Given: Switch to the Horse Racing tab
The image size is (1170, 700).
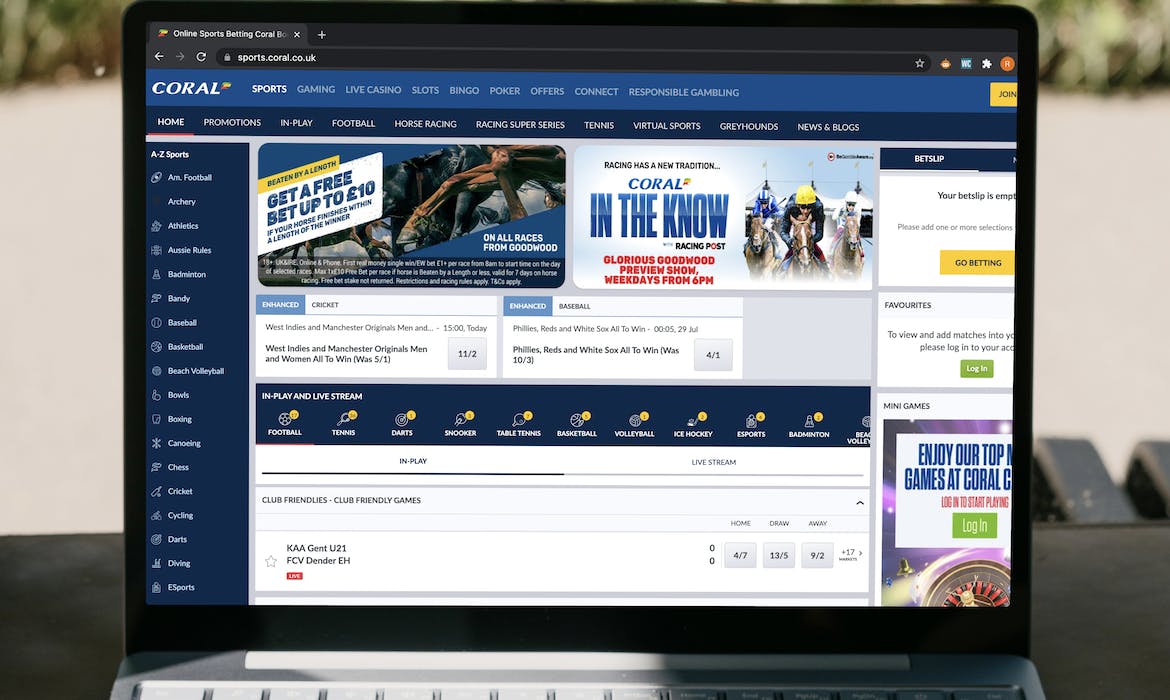Looking at the screenshot, I should pos(425,124).
